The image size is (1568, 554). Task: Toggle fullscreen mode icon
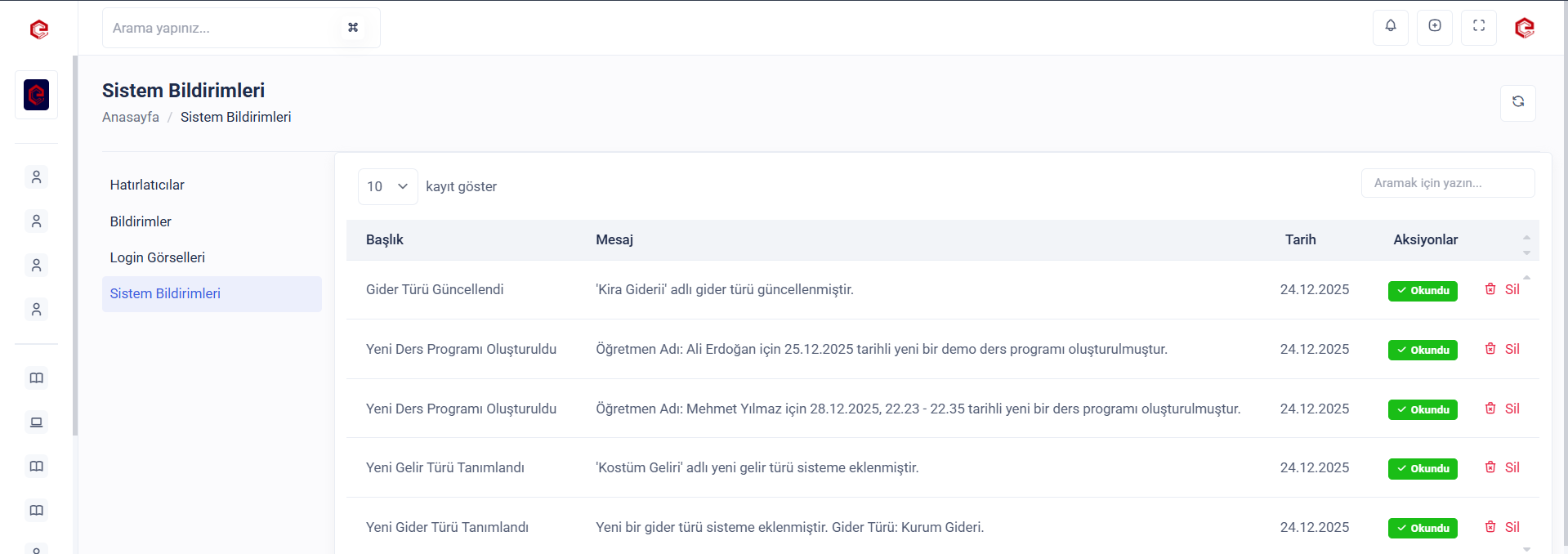point(1478,27)
